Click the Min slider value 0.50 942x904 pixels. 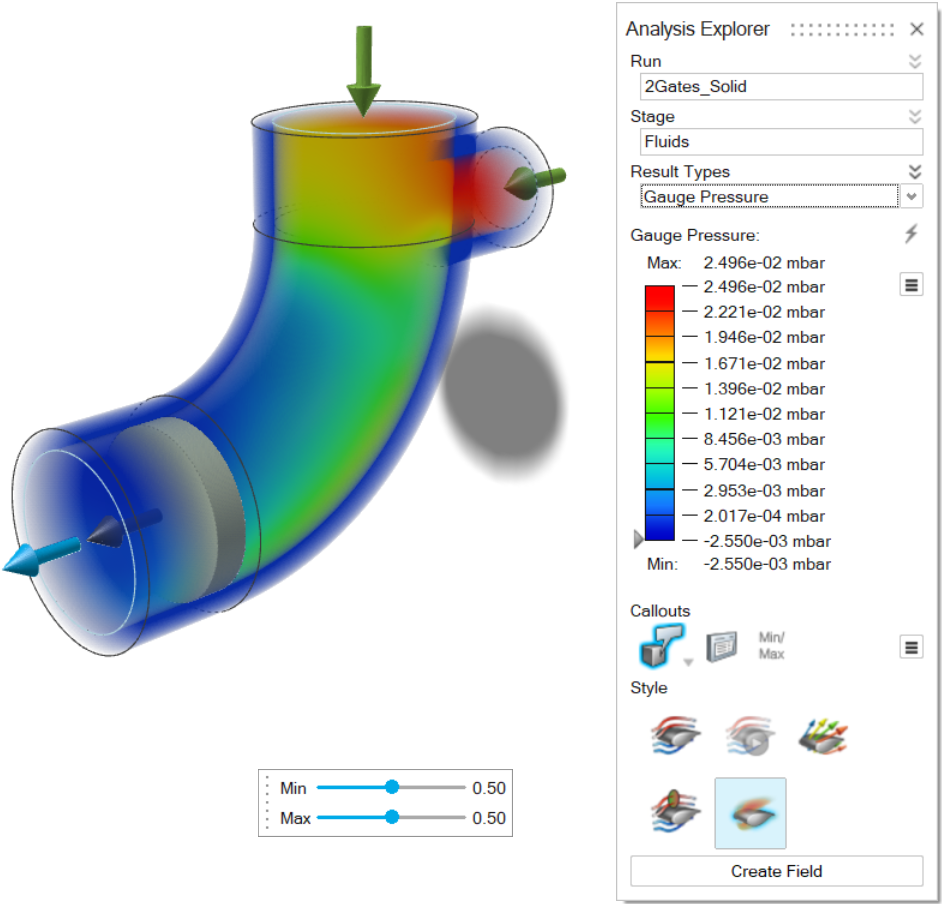pos(489,788)
